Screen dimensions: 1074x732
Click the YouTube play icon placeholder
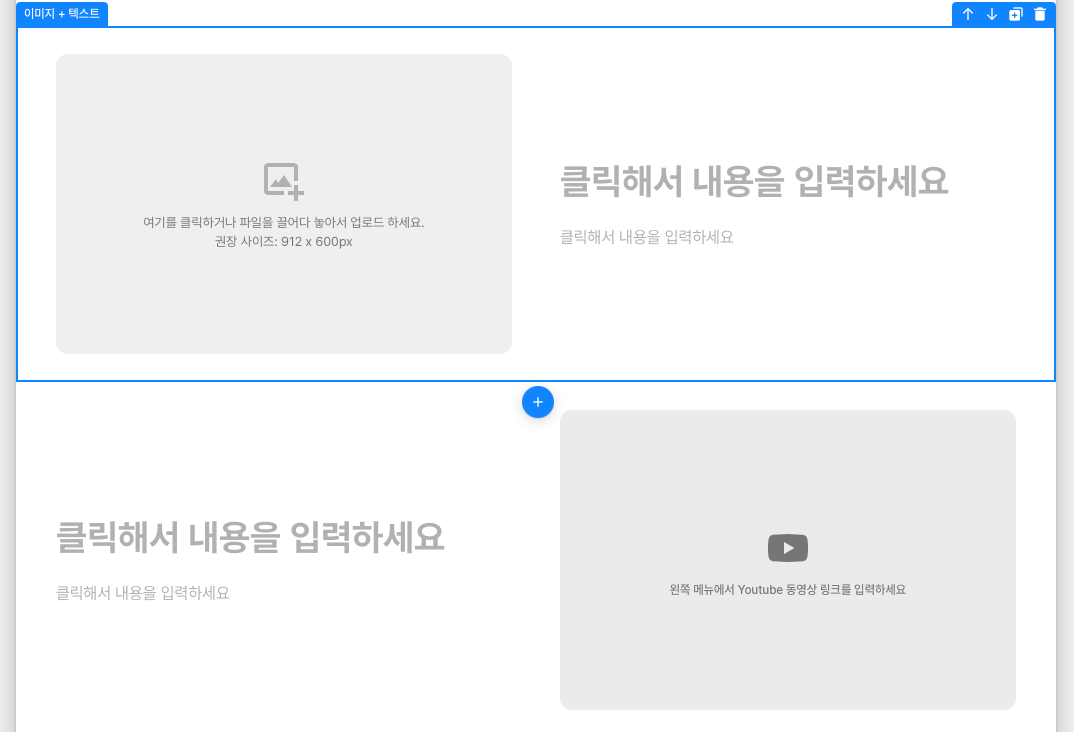point(787,547)
